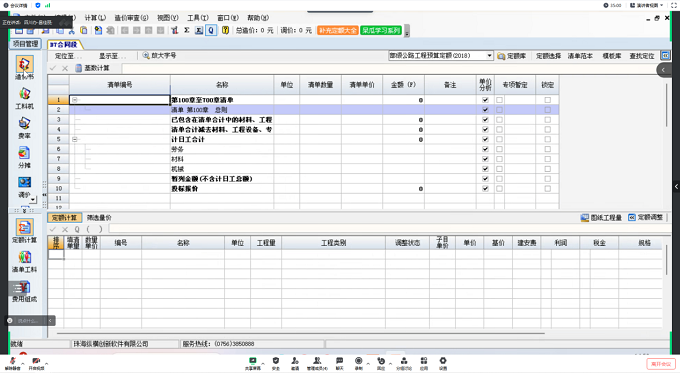
Task: Check 专项暂定 checkbox in row 5
Action: (x=499, y=139)
